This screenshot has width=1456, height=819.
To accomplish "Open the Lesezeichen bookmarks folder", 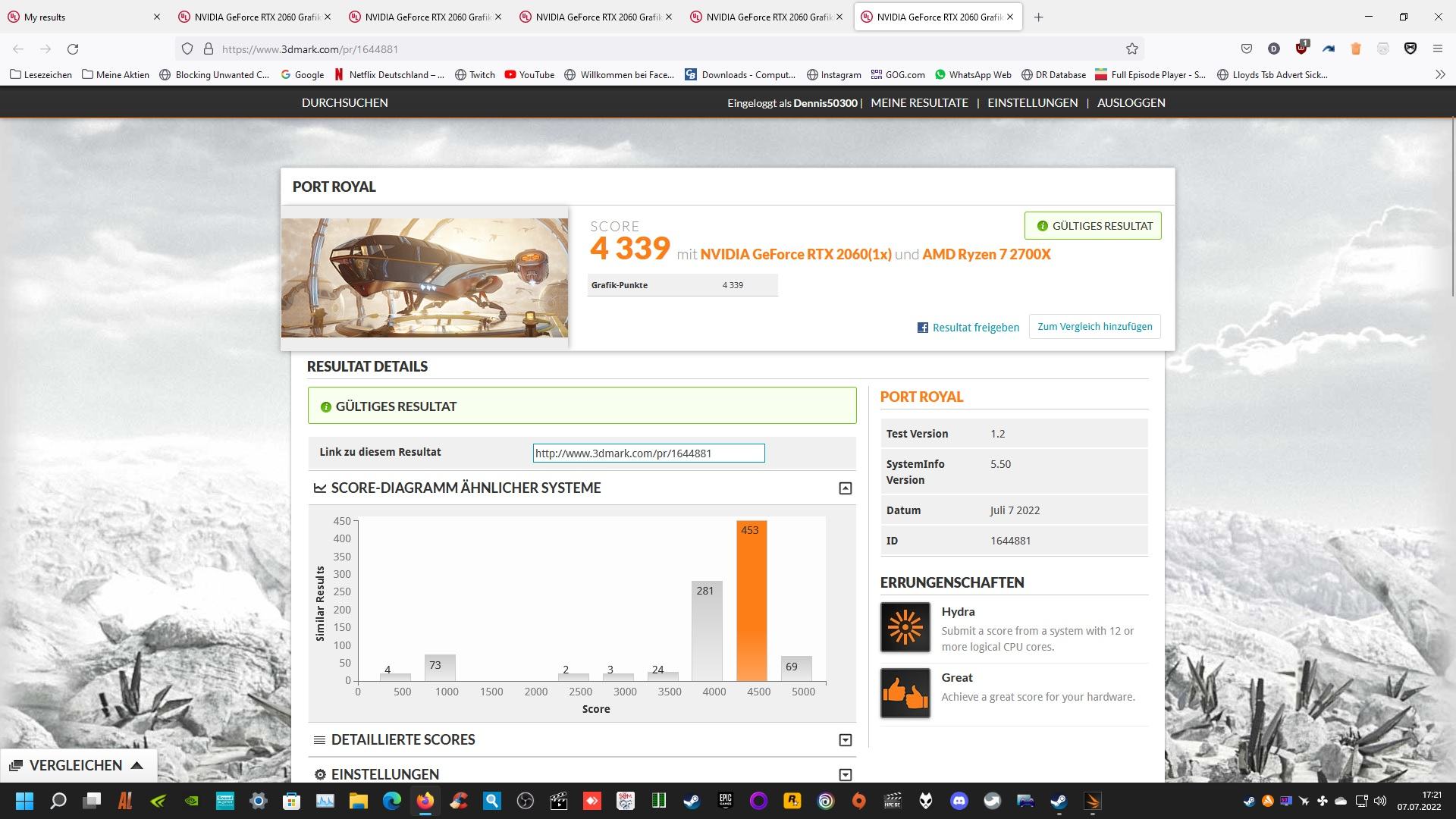I will pos(41,74).
